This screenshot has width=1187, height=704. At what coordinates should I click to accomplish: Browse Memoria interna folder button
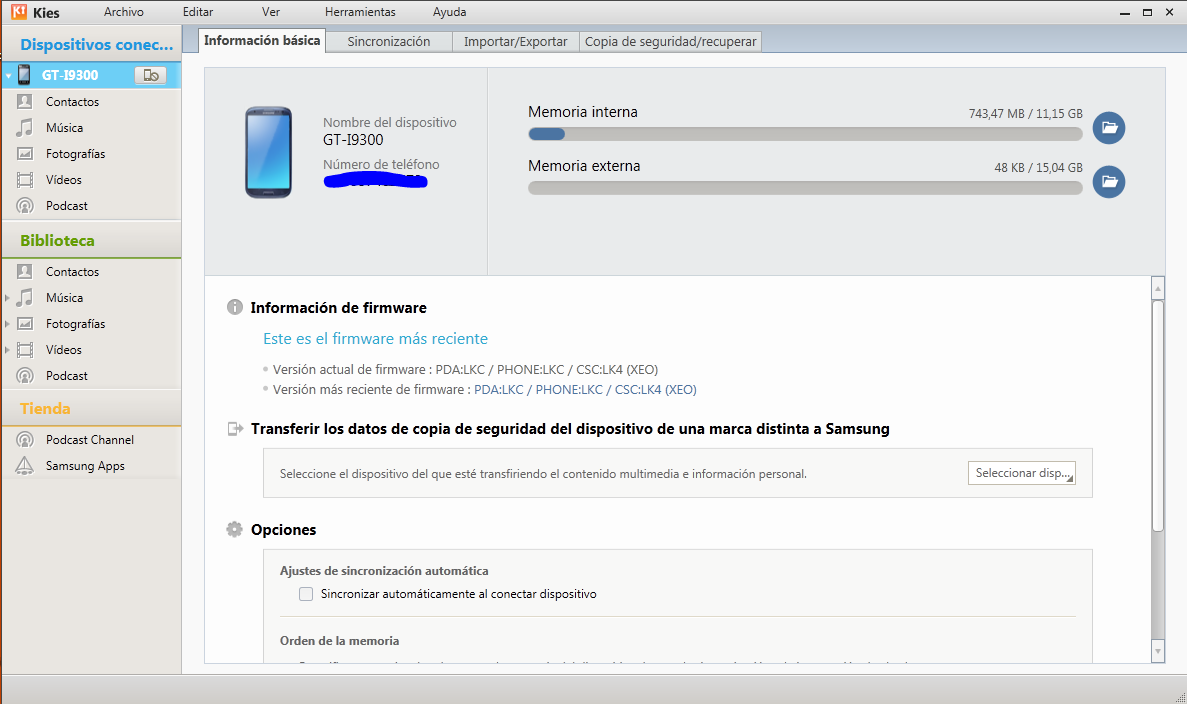(x=1109, y=127)
